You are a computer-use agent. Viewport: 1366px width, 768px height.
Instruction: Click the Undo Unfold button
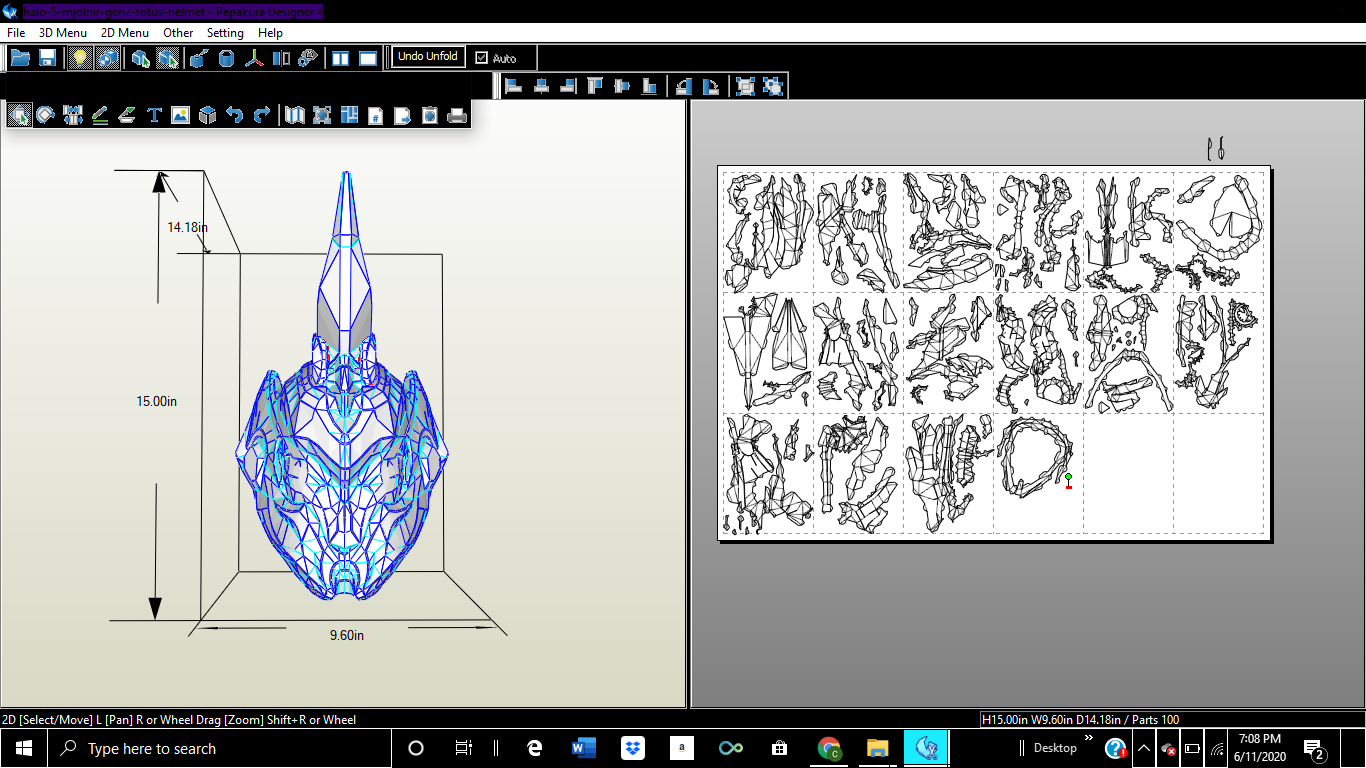(428, 57)
